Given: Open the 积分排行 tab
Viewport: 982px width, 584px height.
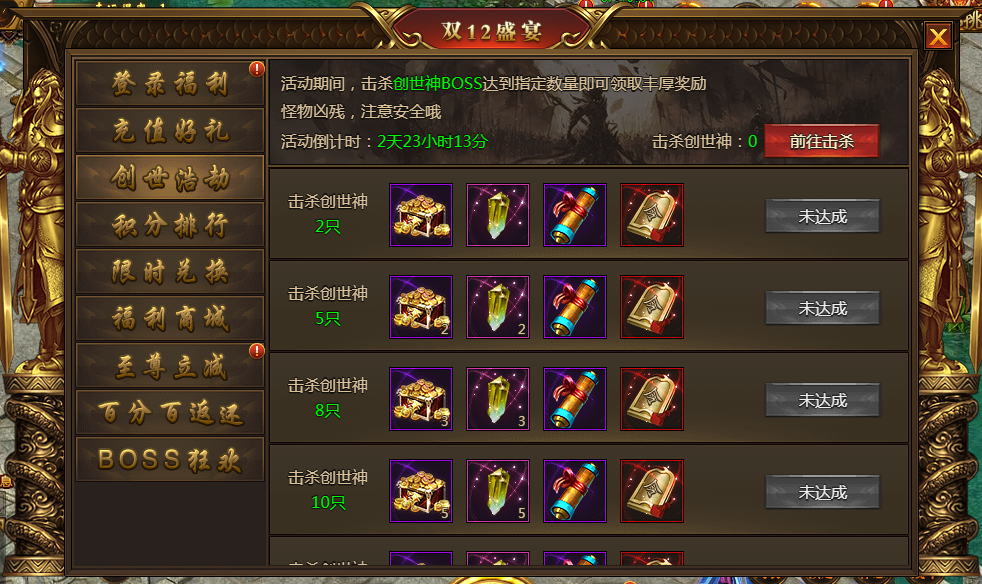Looking at the screenshot, I should 170,224.
